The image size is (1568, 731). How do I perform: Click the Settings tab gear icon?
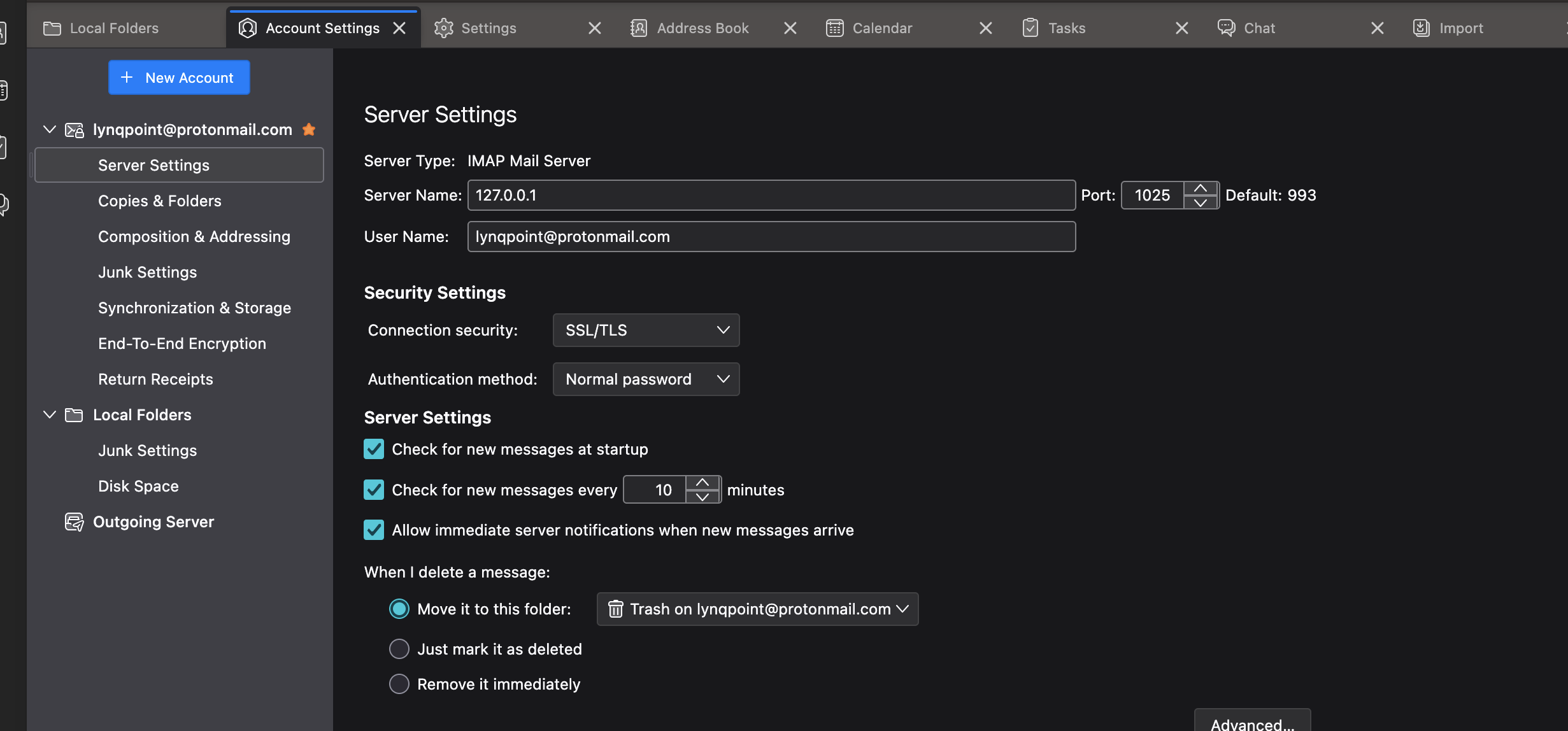[443, 28]
